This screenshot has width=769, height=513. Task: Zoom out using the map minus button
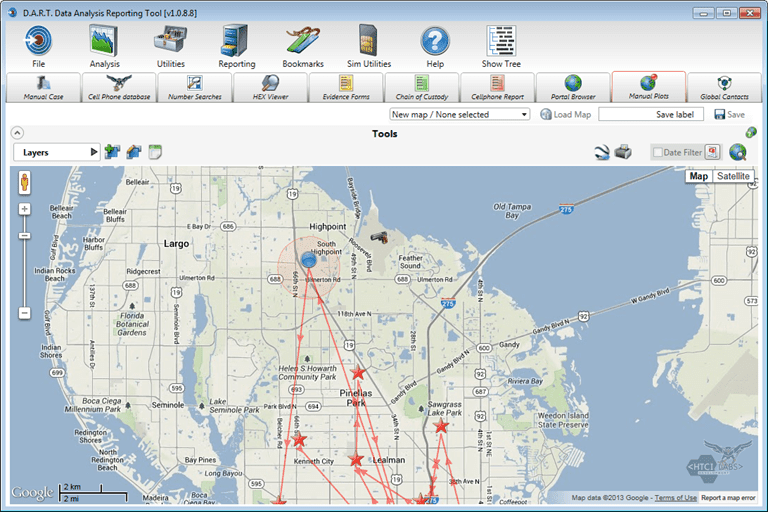coord(24,313)
